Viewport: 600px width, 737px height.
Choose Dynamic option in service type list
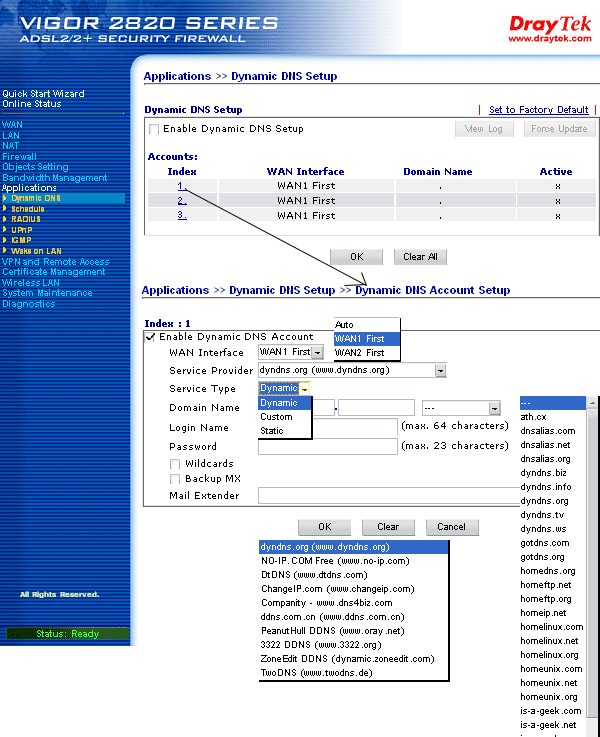(x=285, y=403)
